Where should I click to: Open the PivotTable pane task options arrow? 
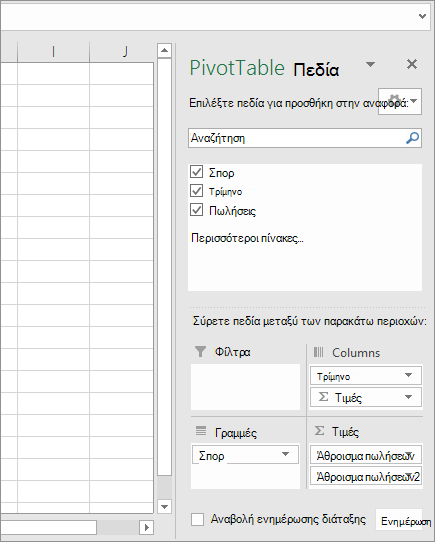click(370, 64)
